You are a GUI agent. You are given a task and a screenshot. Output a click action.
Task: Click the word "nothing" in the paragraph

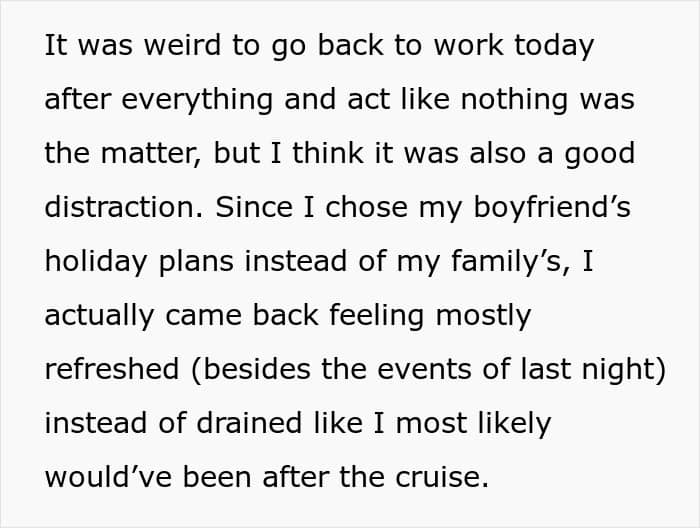point(528,100)
